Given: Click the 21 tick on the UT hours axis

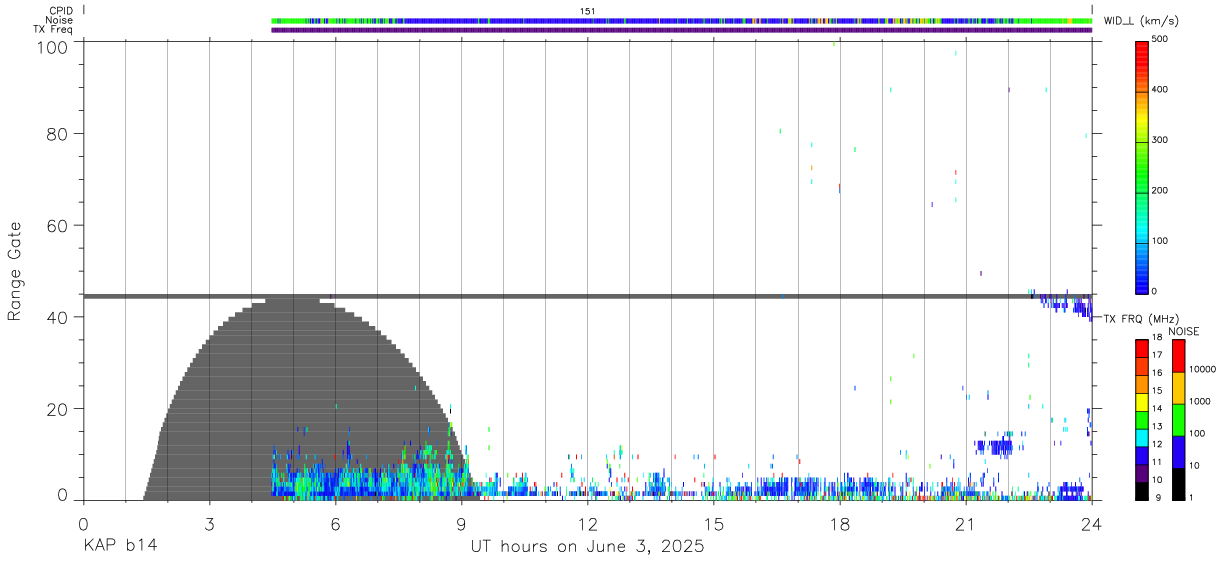Looking at the screenshot, I should tap(965, 524).
